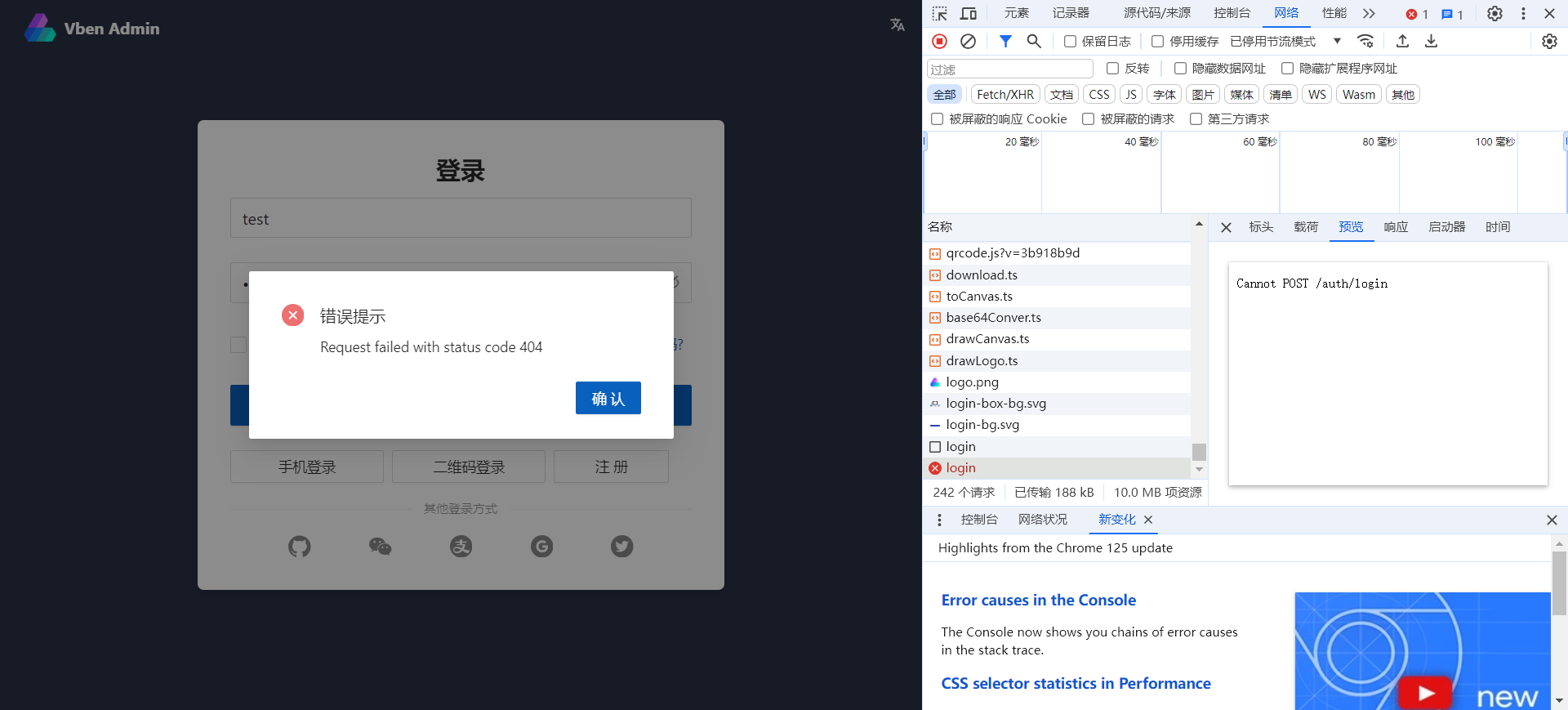The height and width of the screenshot is (710, 1568).
Task: Open Error causes in the Console link
Action: [x=1039, y=601]
